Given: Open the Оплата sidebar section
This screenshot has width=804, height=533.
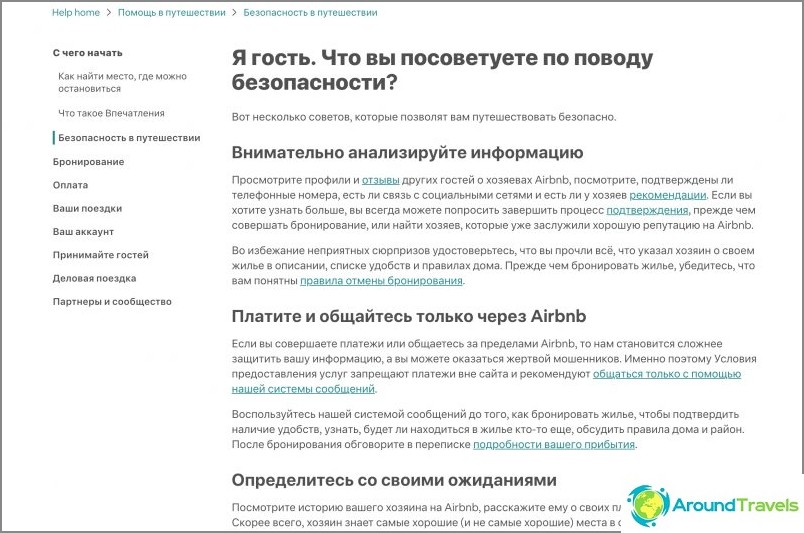Looking at the screenshot, I should tap(70, 185).
